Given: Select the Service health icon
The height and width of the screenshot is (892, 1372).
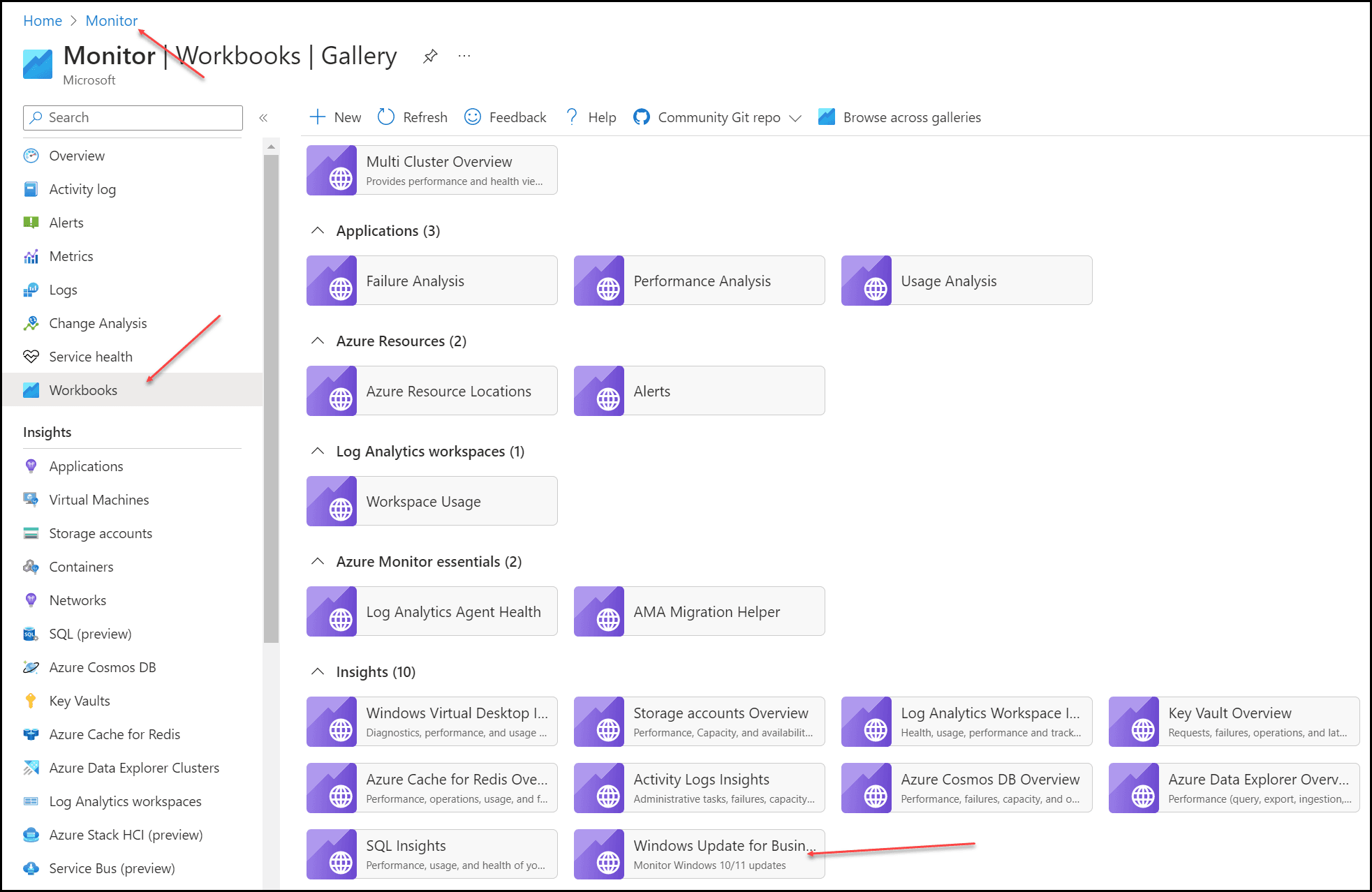Looking at the screenshot, I should pyautogui.click(x=31, y=356).
